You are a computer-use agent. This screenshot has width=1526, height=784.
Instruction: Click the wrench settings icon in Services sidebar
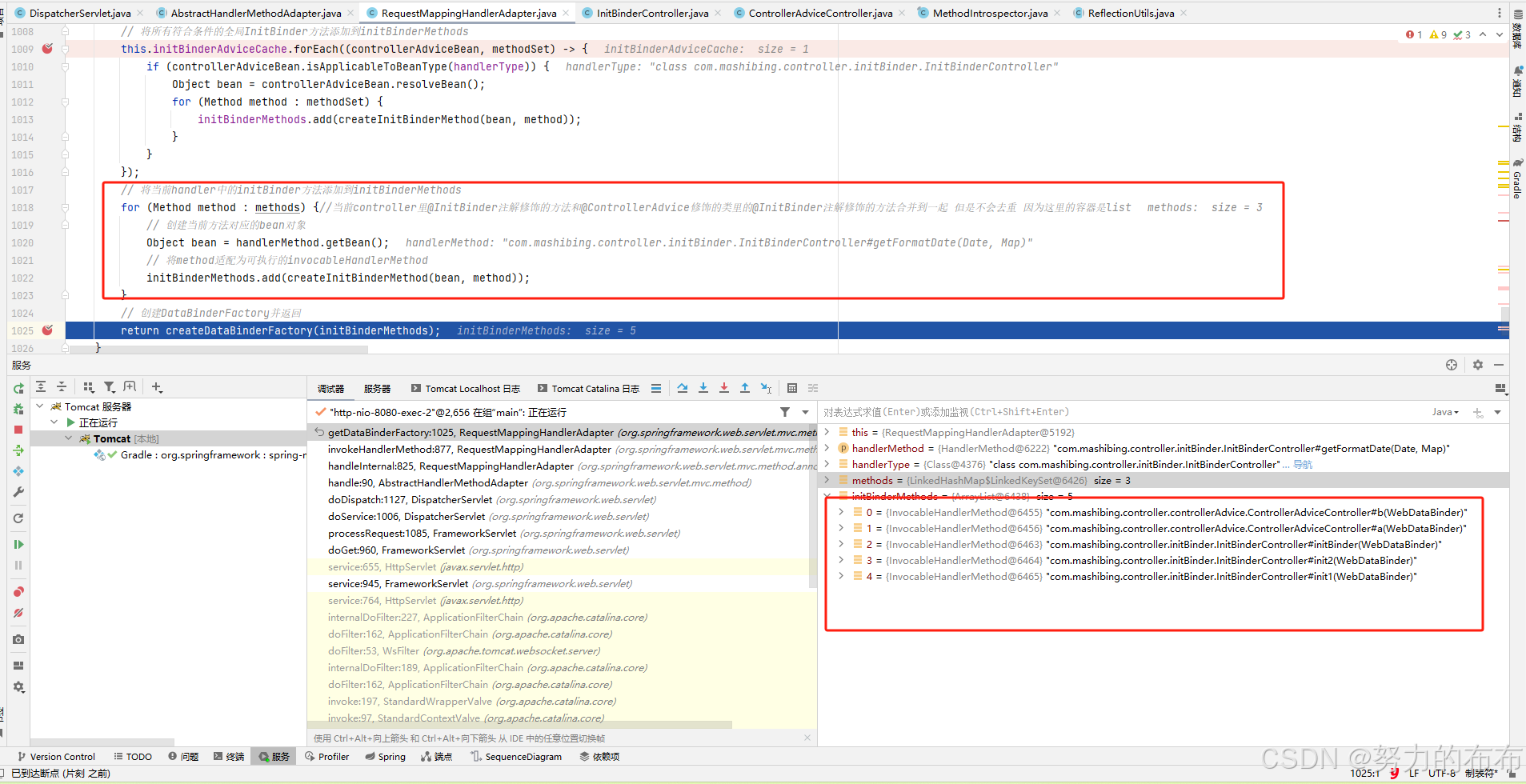[x=18, y=492]
